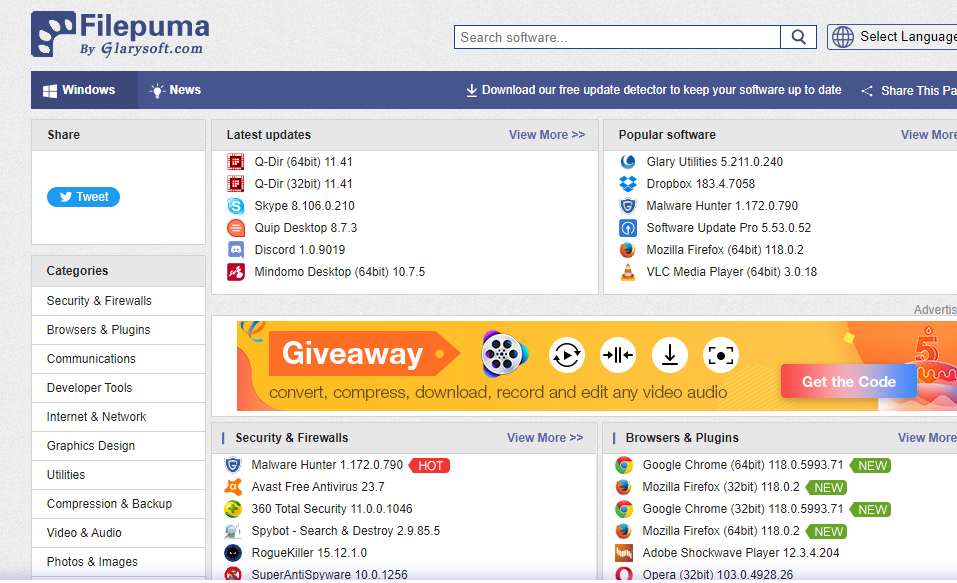Open the Select Language dropdown

pos(892,37)
